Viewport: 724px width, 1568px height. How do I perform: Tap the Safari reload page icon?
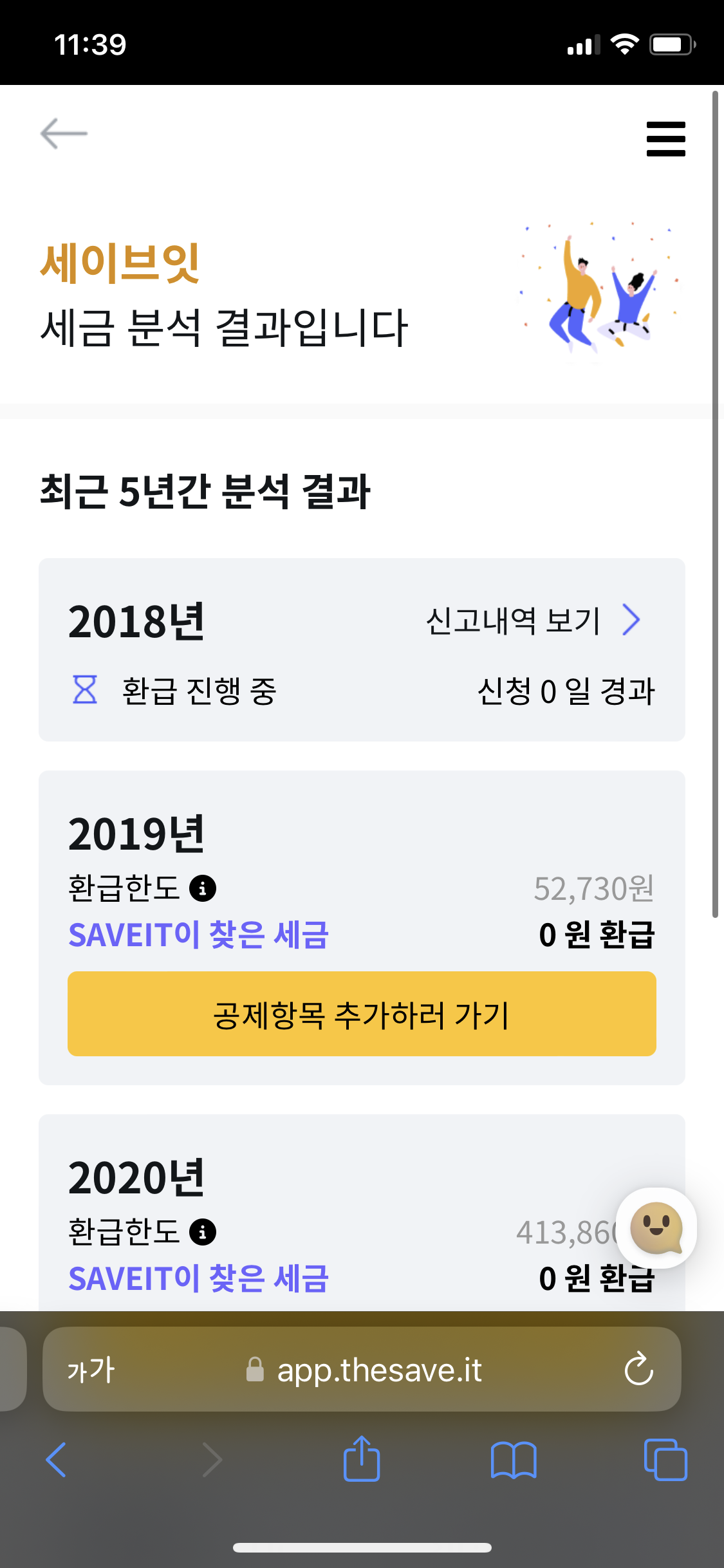coord(638,1369)
